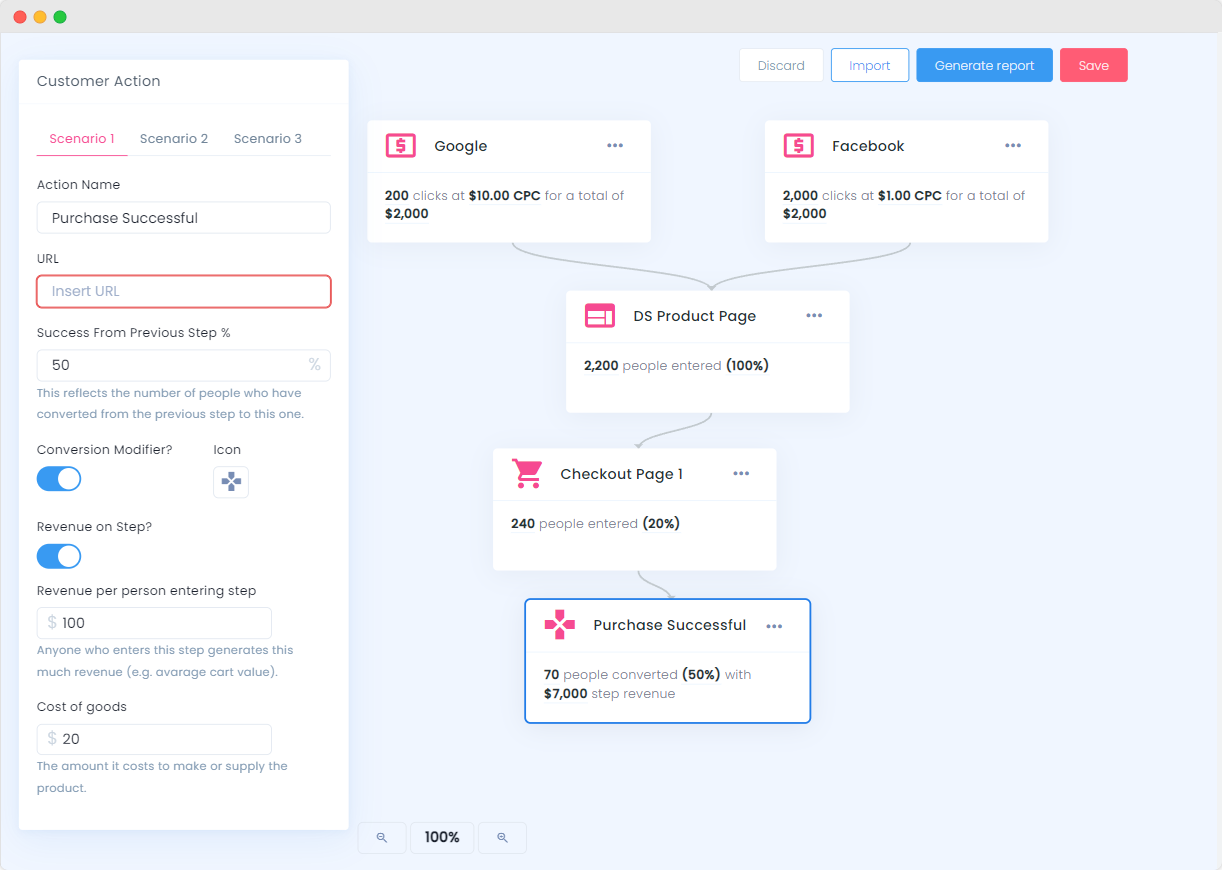Disable the Conversion Modifier toggle

point(59,479)
